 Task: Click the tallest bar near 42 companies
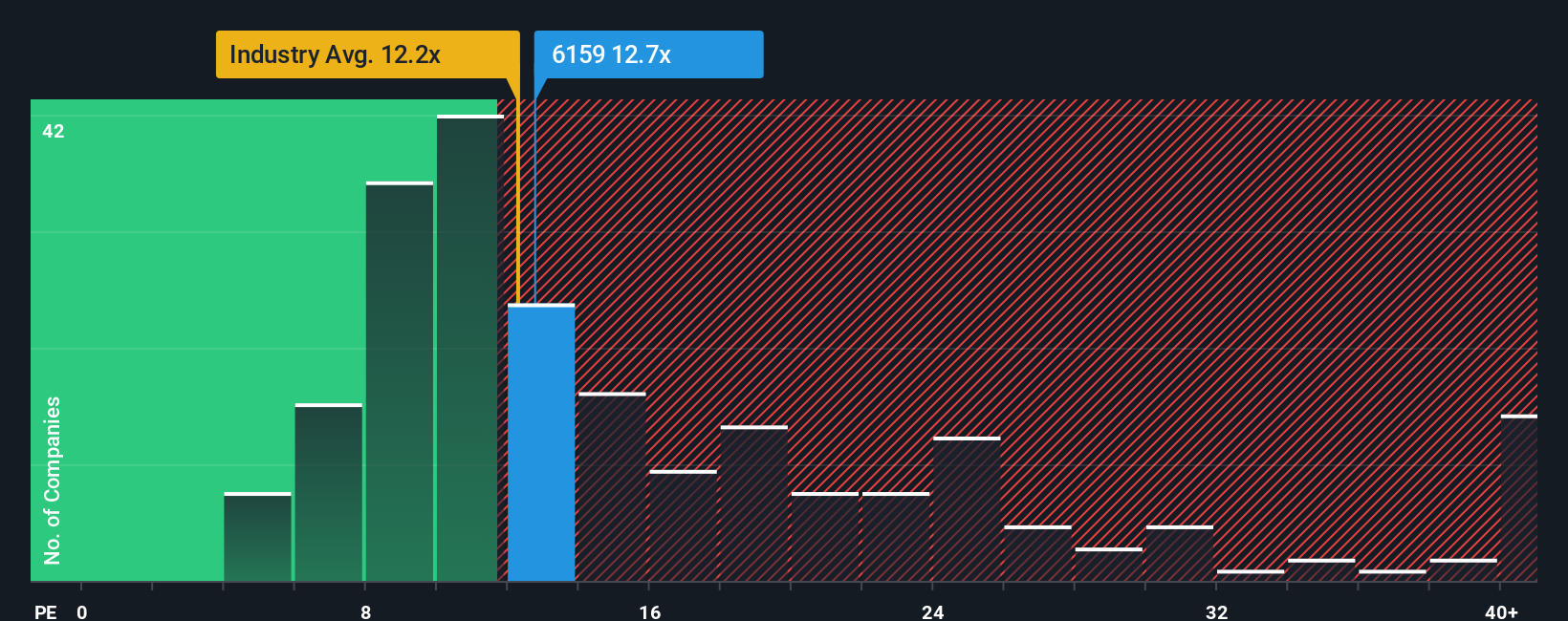click(x=469, y=349)
